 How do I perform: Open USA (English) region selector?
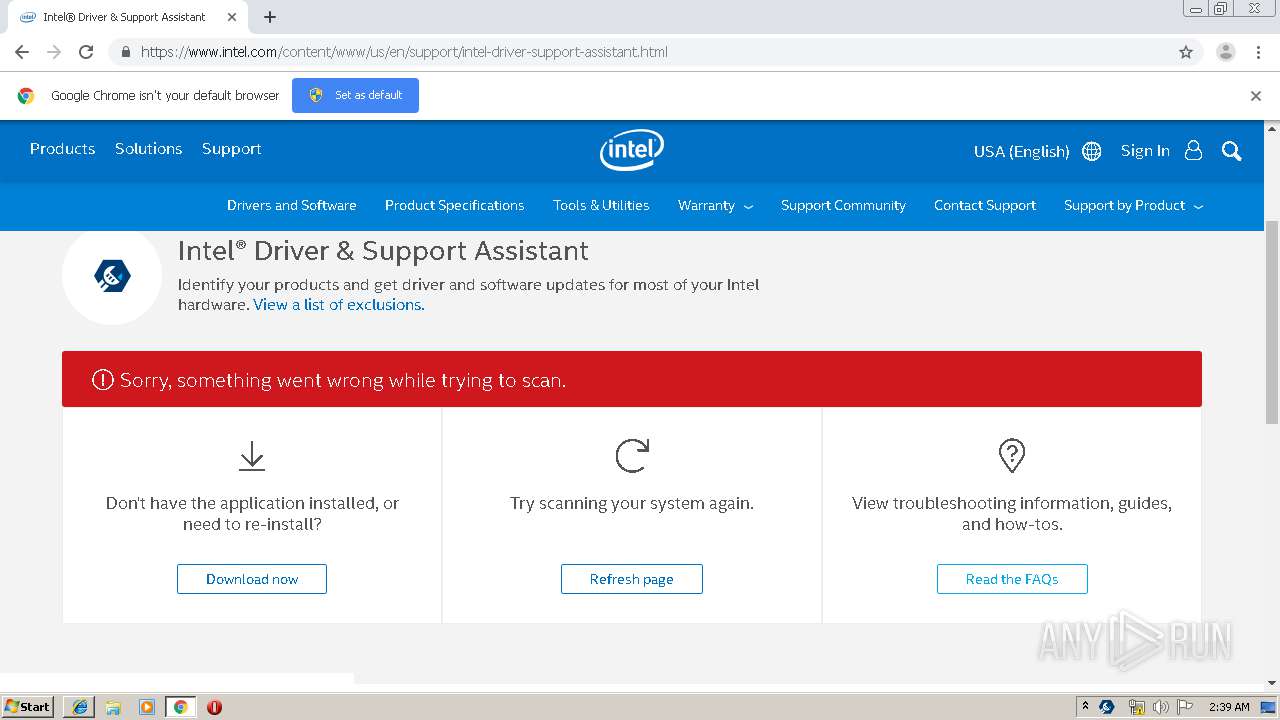(1021, 151)
